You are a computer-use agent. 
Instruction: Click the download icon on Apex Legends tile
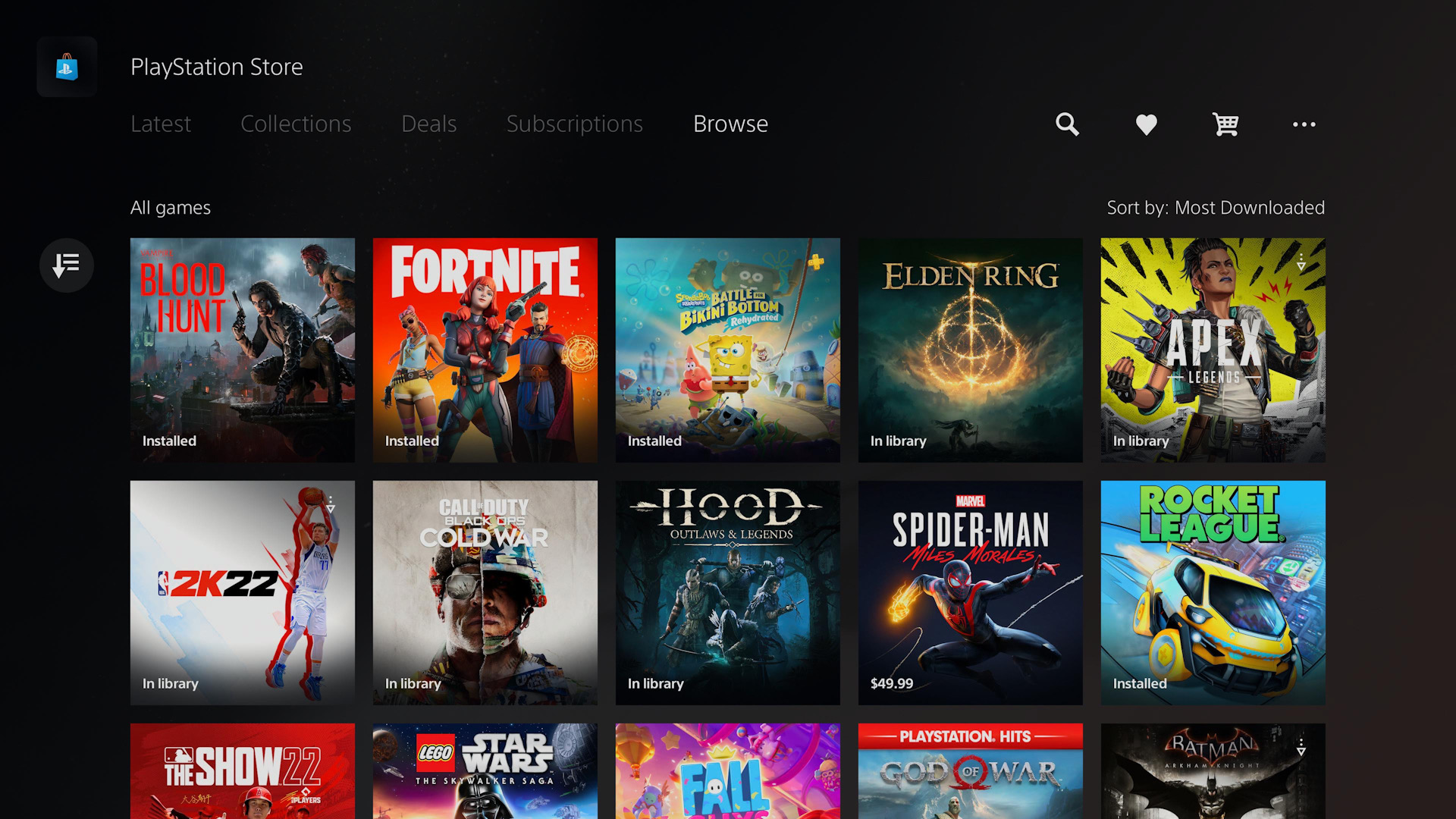pos(1301,262)
